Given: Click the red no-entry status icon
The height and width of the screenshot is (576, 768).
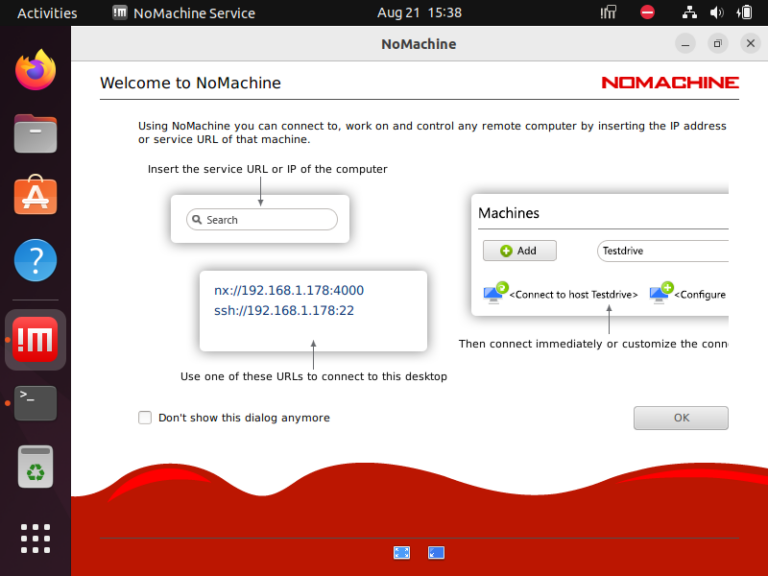Looking at the screenshot, I should point(647,12).
